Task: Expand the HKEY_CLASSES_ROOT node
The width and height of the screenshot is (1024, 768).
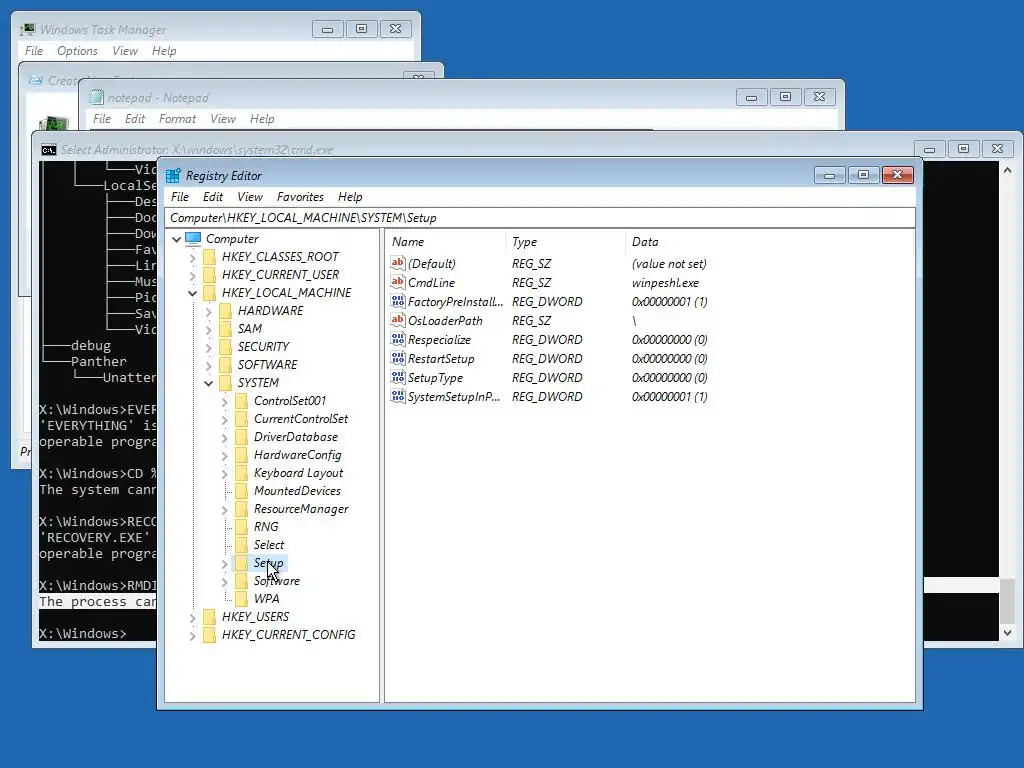Action: pos(192,257)
